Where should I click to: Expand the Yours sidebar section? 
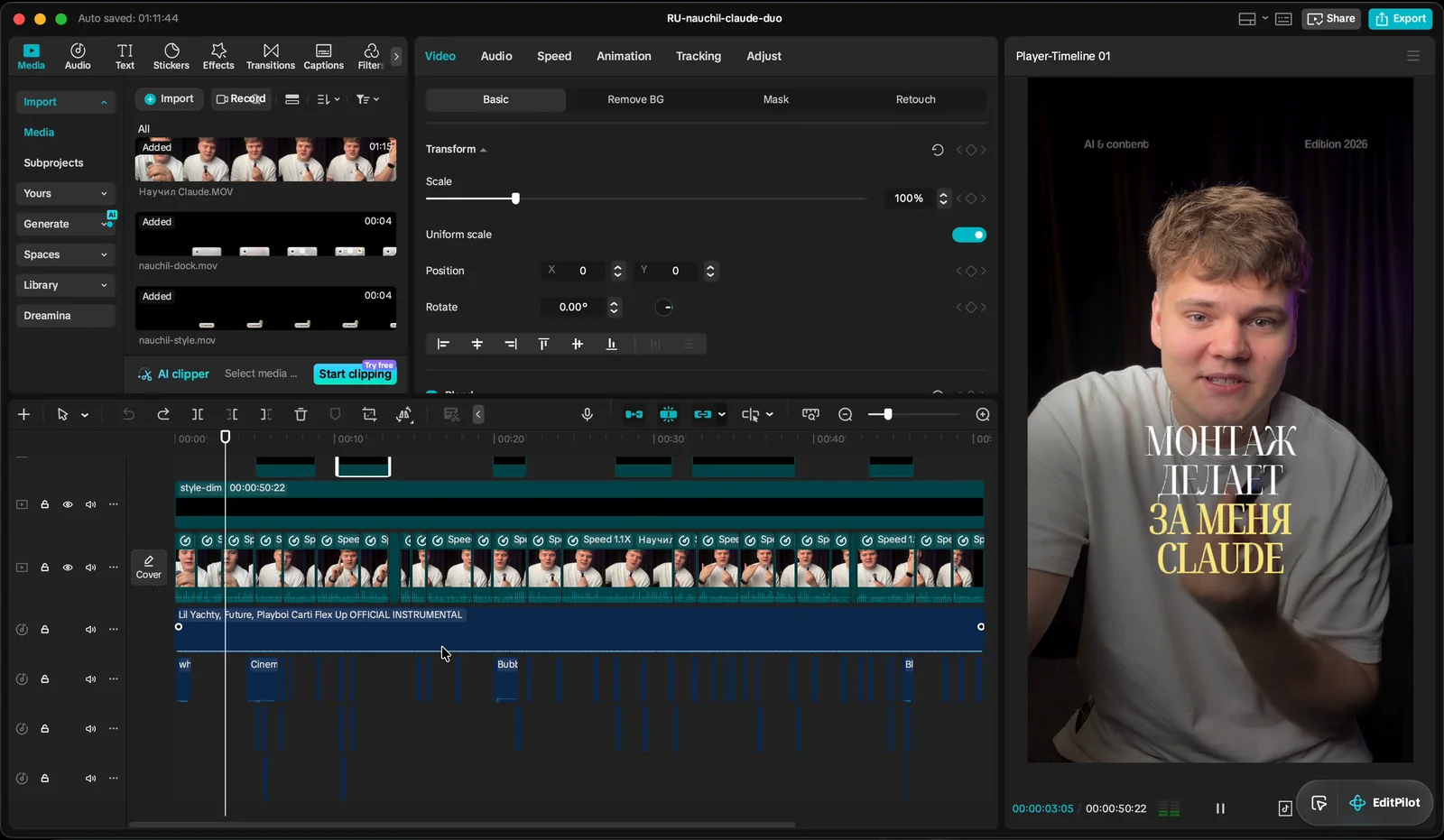(x=65, y=193)
